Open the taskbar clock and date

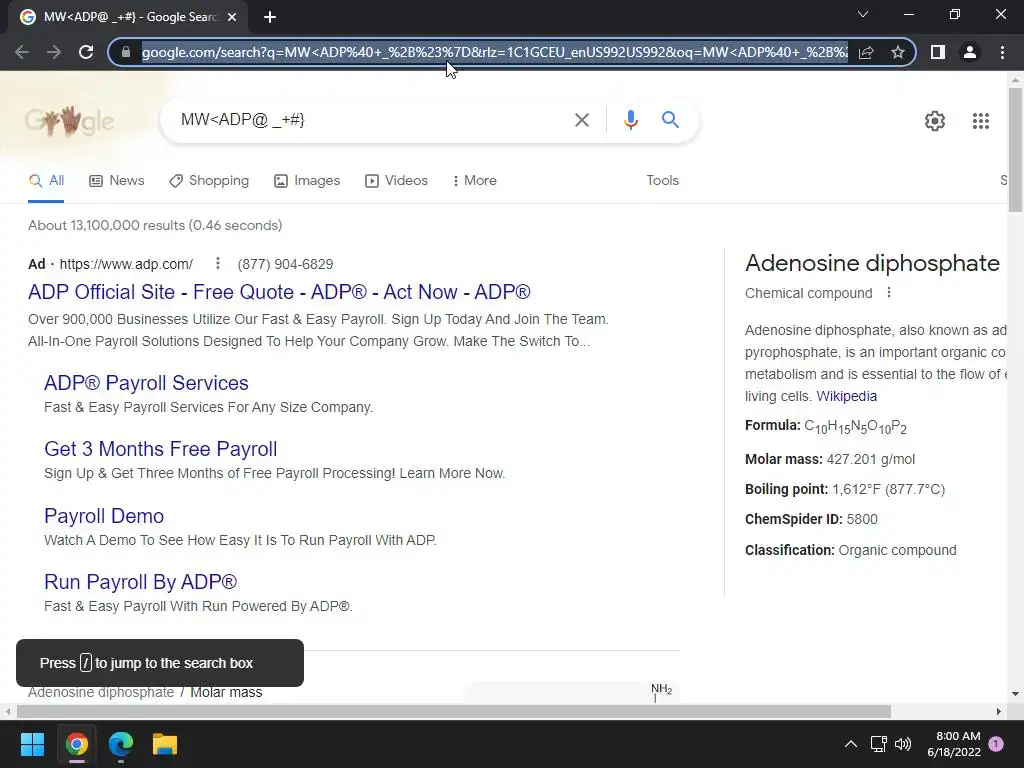pyautogui.click(x=953, y=744)
